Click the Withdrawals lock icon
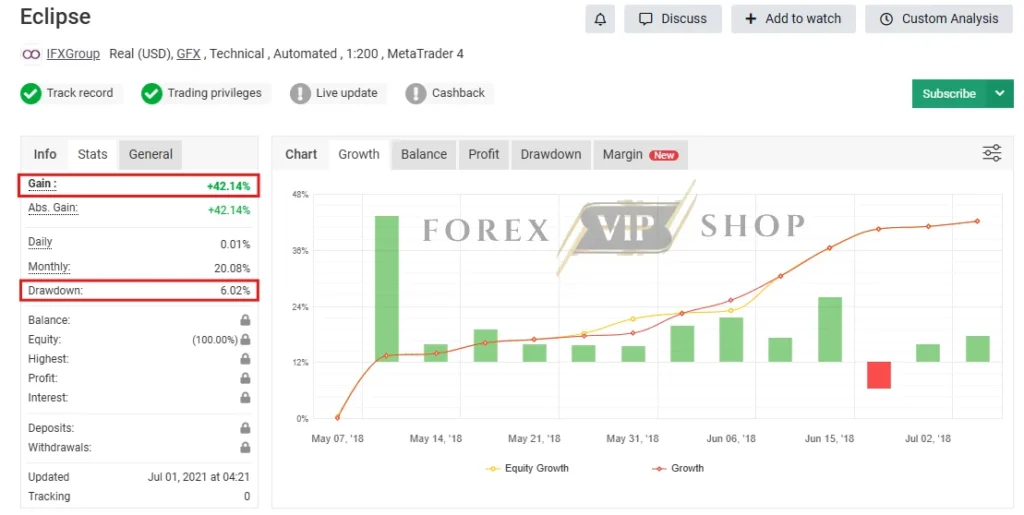 pos(245,447)
